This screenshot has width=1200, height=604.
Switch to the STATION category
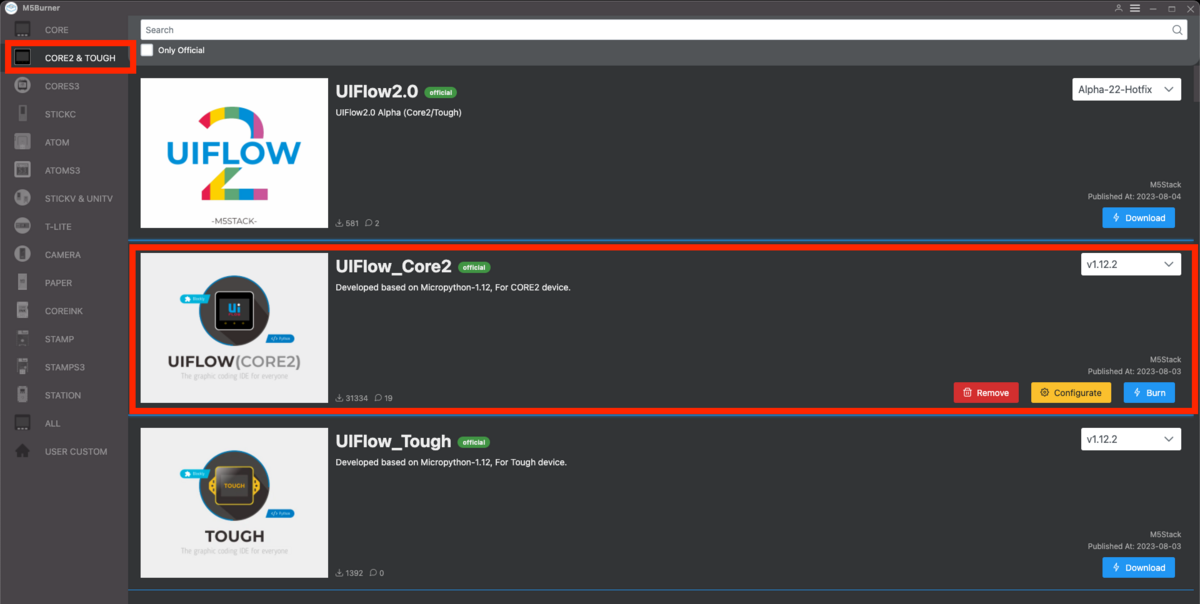64,395
